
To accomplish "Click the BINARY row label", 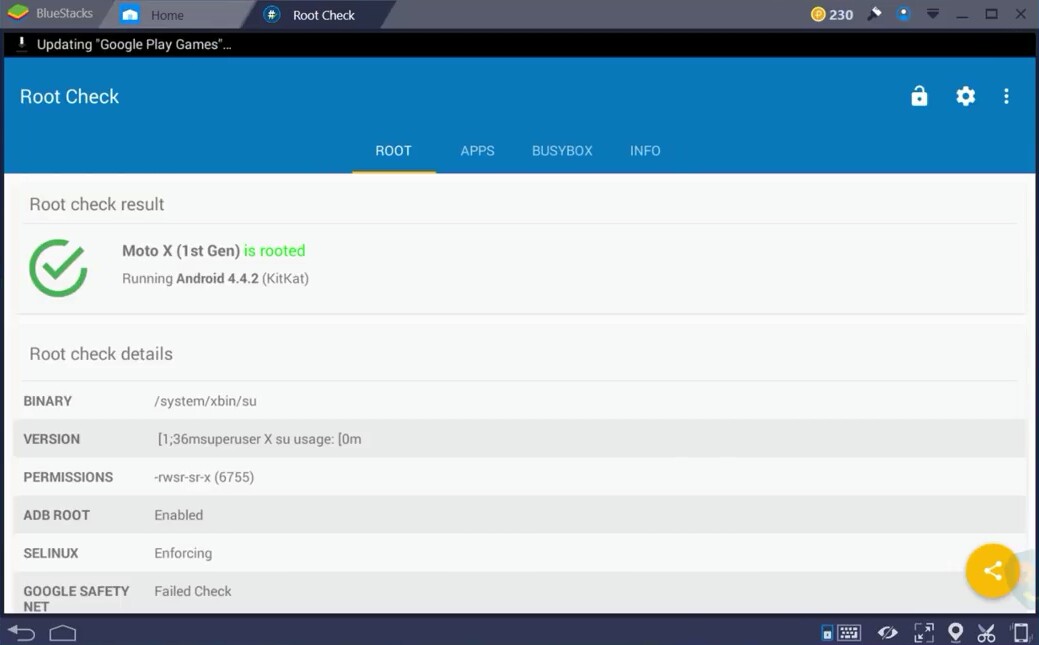I will pyautogui.click(x=48, y=401).
